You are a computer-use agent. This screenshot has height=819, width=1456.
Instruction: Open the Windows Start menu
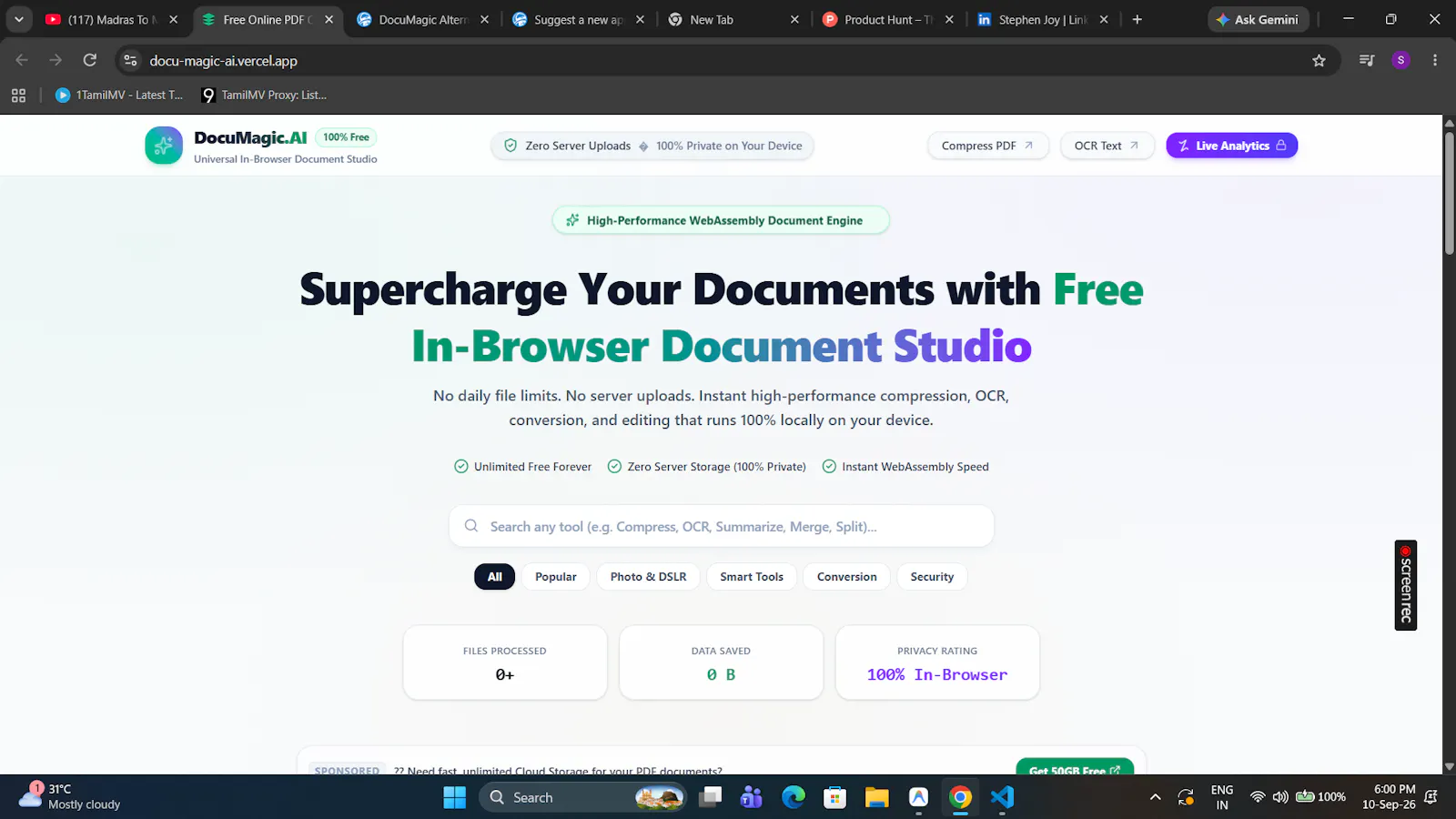tap(454, 797)
